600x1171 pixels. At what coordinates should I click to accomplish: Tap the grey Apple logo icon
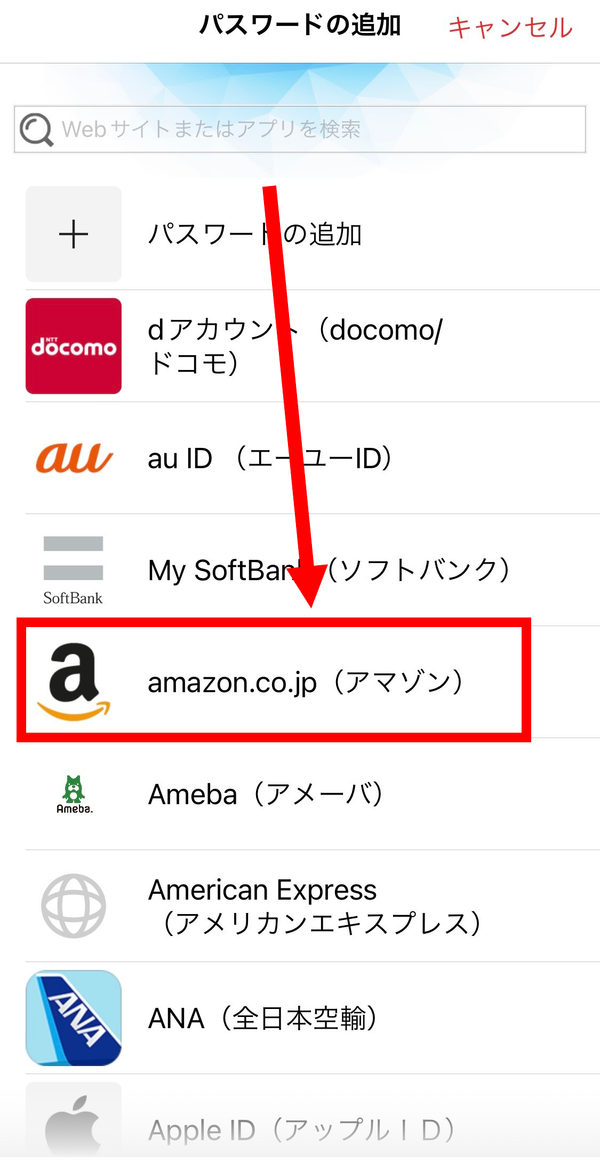click(x=73, y=1126)
